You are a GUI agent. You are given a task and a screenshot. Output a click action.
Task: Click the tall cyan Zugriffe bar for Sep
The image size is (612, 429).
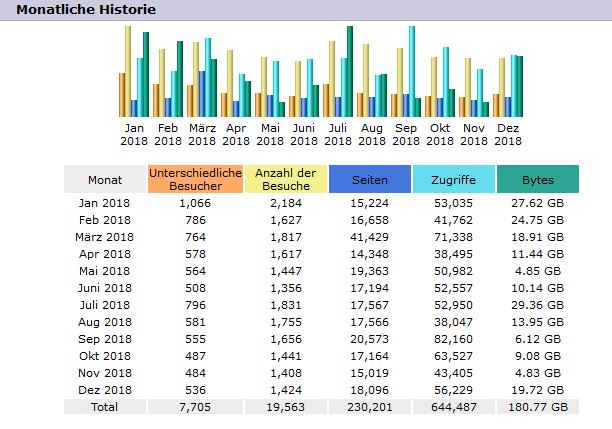click(x=411, y=72)
